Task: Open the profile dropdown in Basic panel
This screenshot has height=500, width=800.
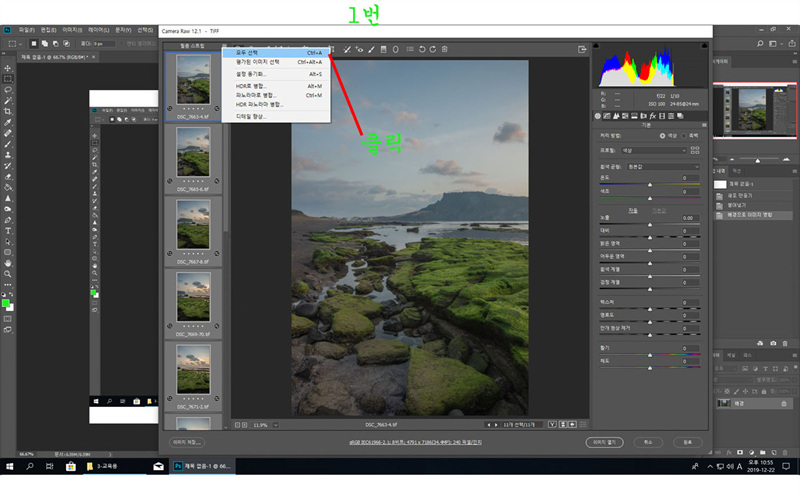Action: (654, 151)
